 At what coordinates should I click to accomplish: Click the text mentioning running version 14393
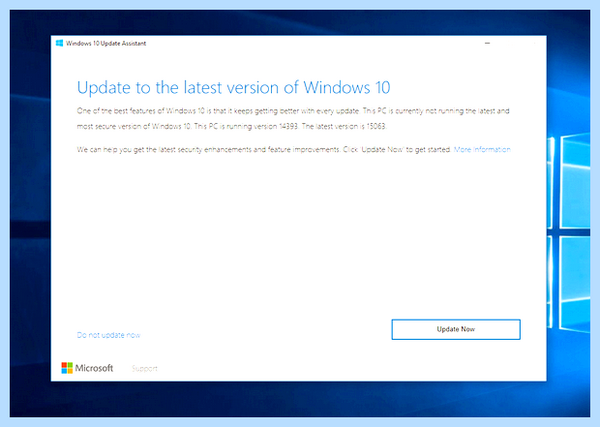tap(246, 126)
